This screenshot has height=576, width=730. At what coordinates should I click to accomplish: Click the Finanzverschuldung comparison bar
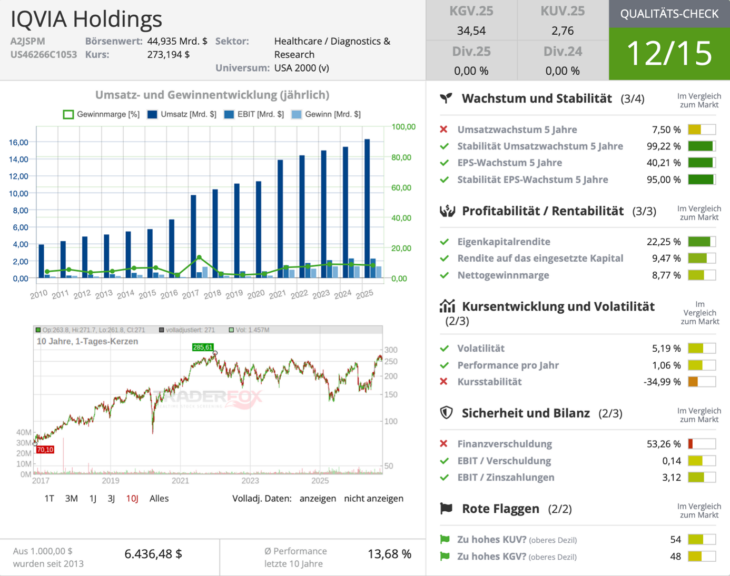point(702,444)
